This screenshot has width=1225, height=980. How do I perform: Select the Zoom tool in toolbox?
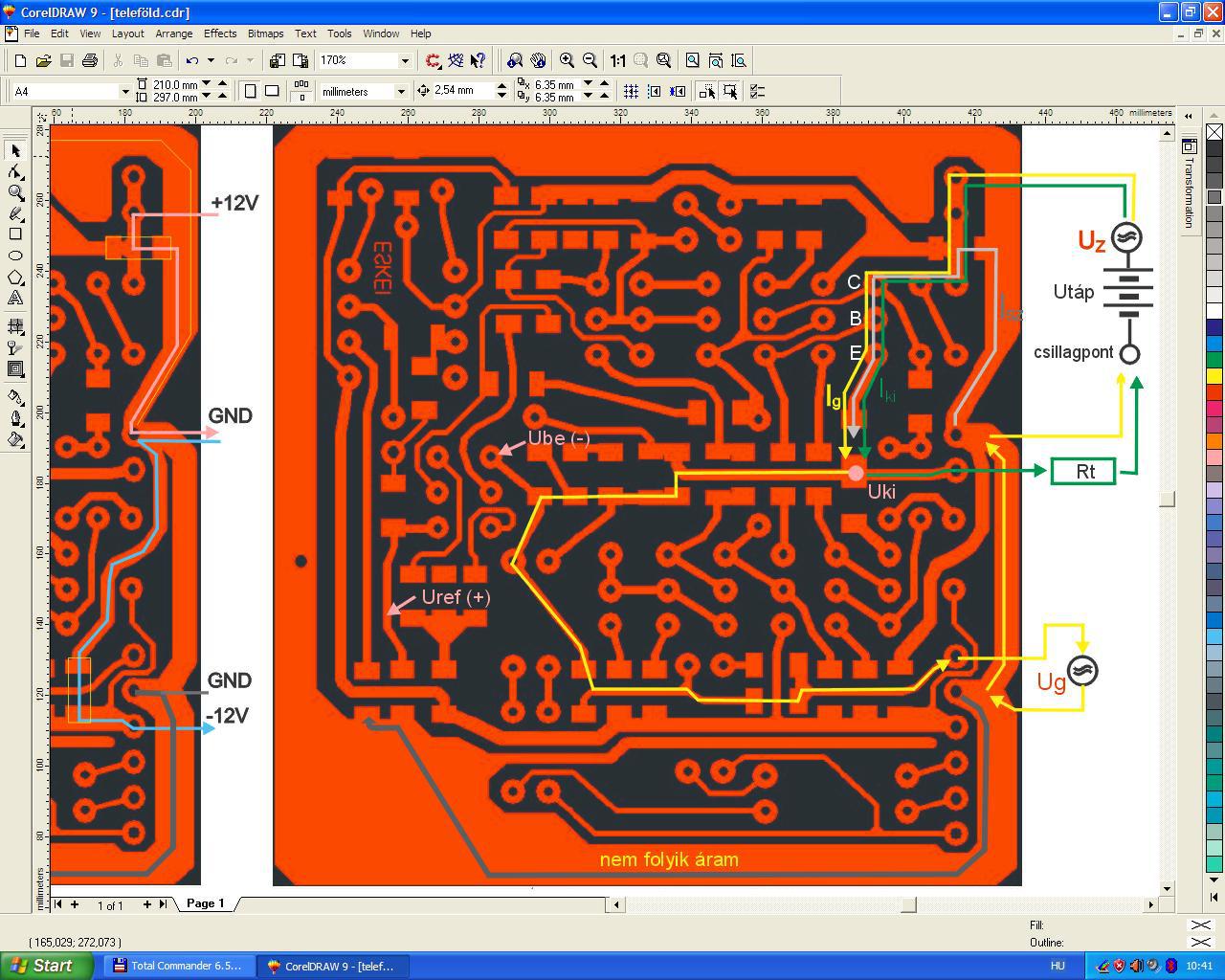pyautogui.click(x=15, y=192)
